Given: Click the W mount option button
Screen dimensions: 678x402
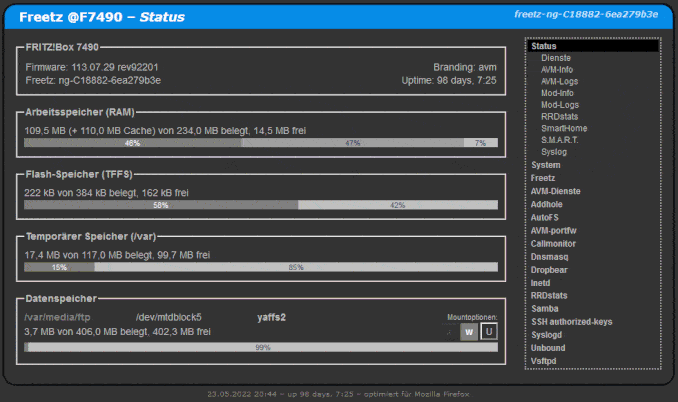Looking at the screenshot, I should click(x=469, y=332).
